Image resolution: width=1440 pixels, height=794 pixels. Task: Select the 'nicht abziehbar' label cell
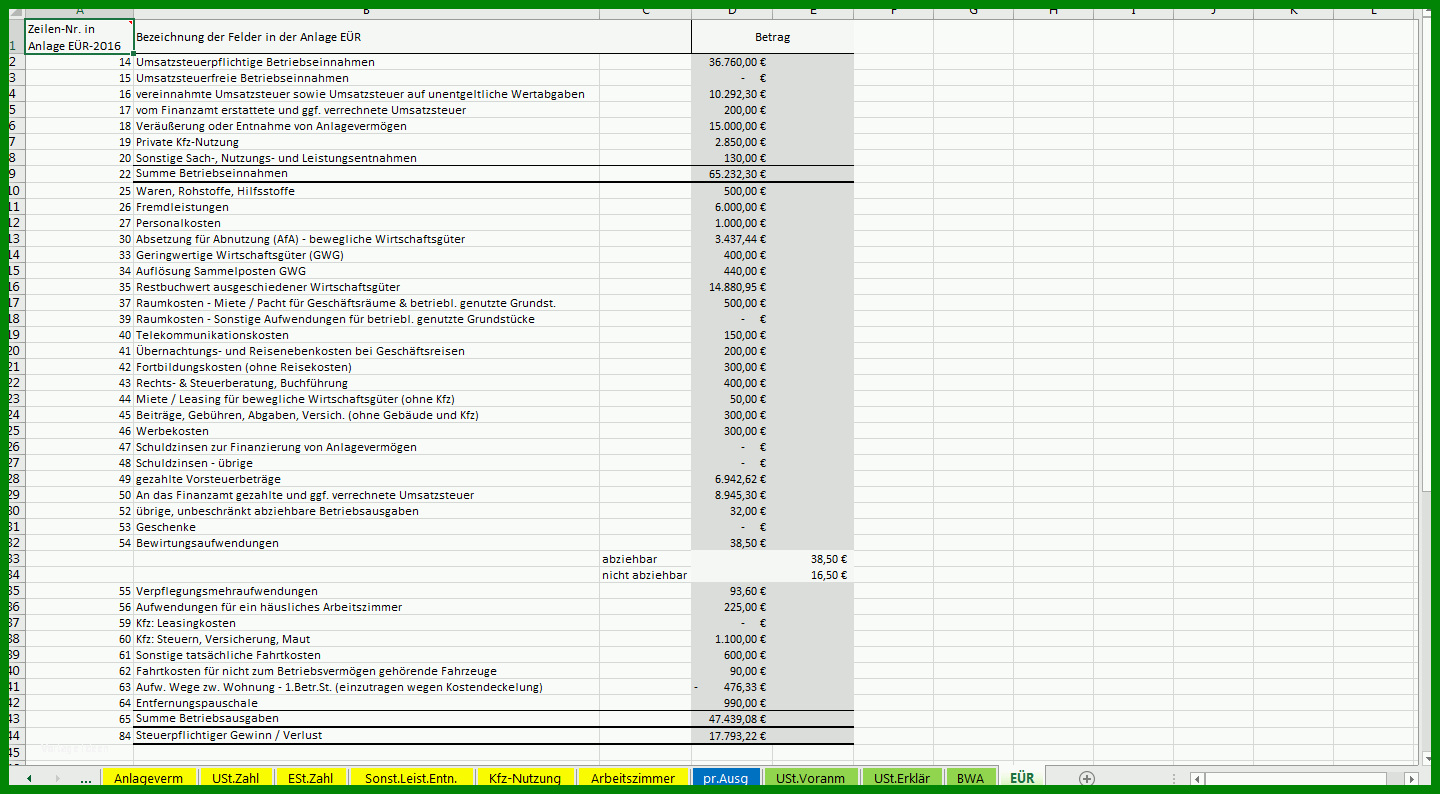point(645,575)
